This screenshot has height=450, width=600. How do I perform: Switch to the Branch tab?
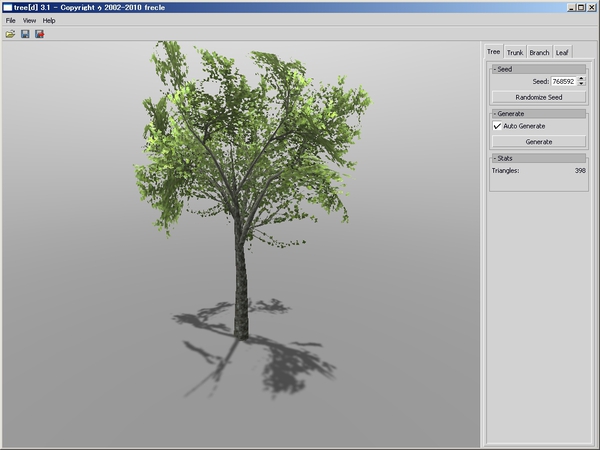(539, 52)
